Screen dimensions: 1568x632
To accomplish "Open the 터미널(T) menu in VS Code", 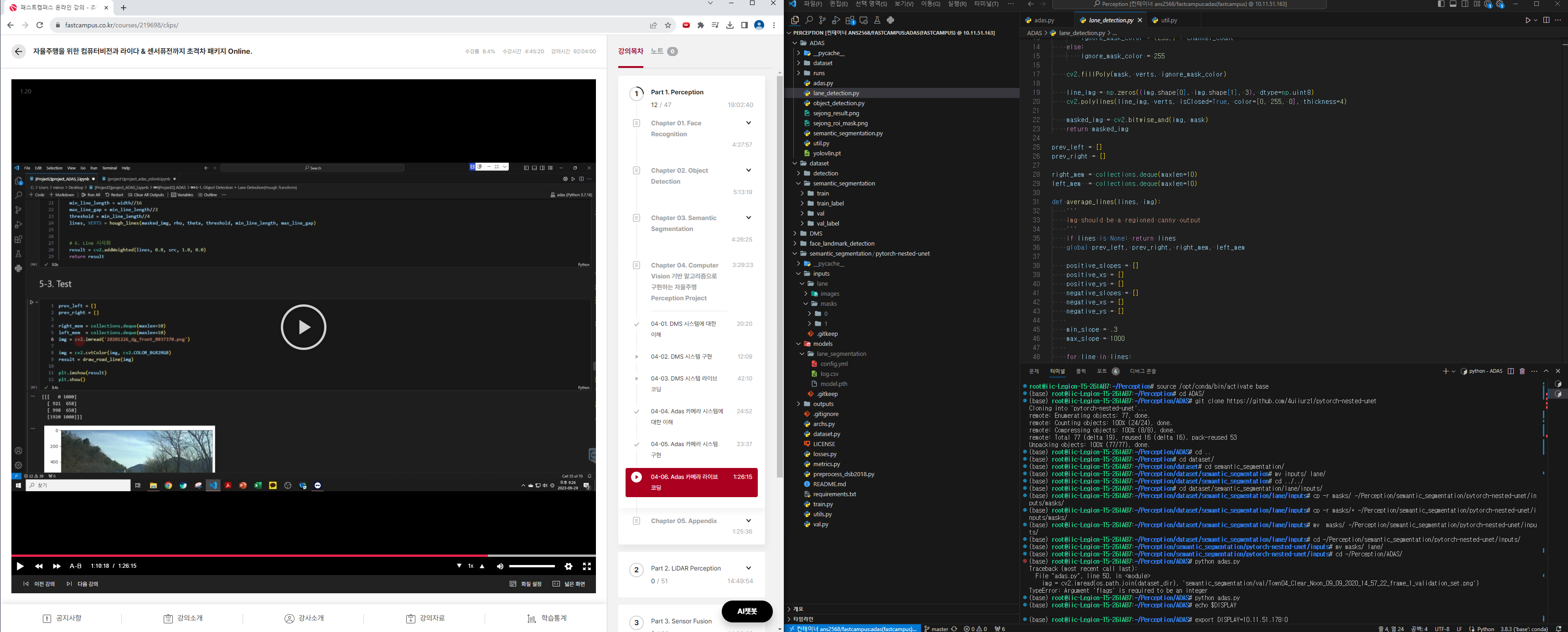I will (x=985, y=4).
